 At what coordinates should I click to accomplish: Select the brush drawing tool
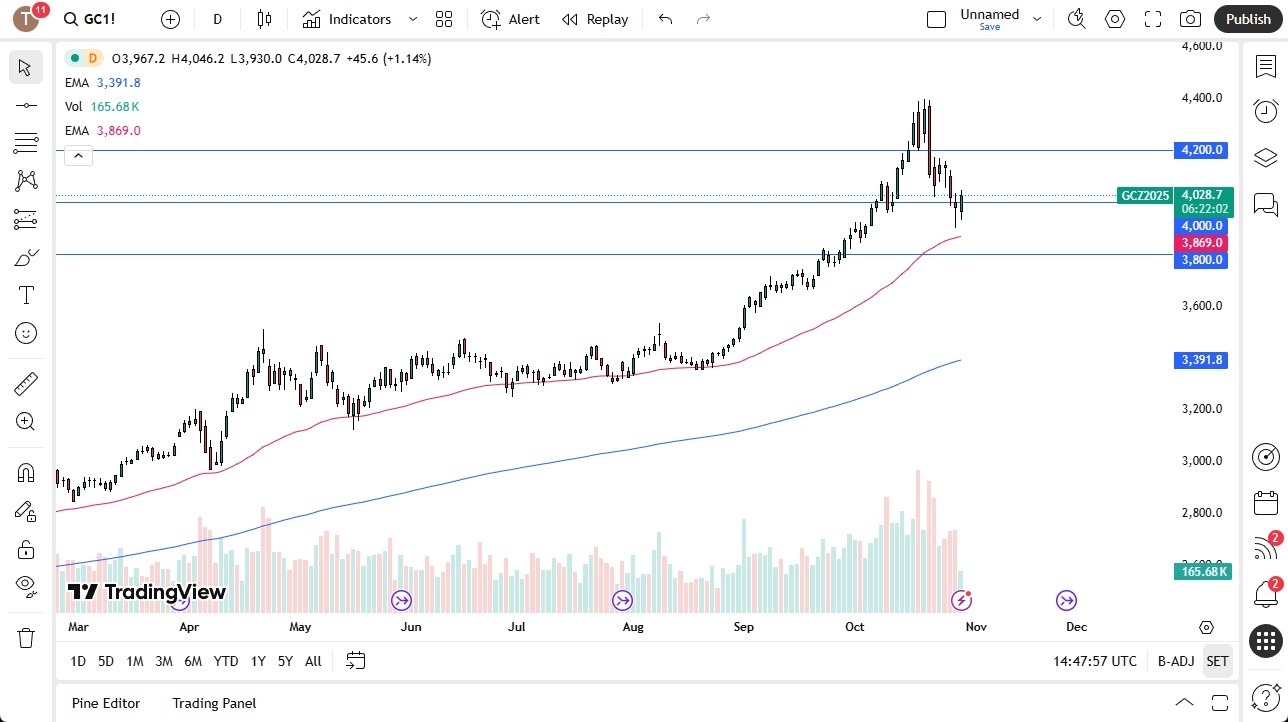click(25, 257)
